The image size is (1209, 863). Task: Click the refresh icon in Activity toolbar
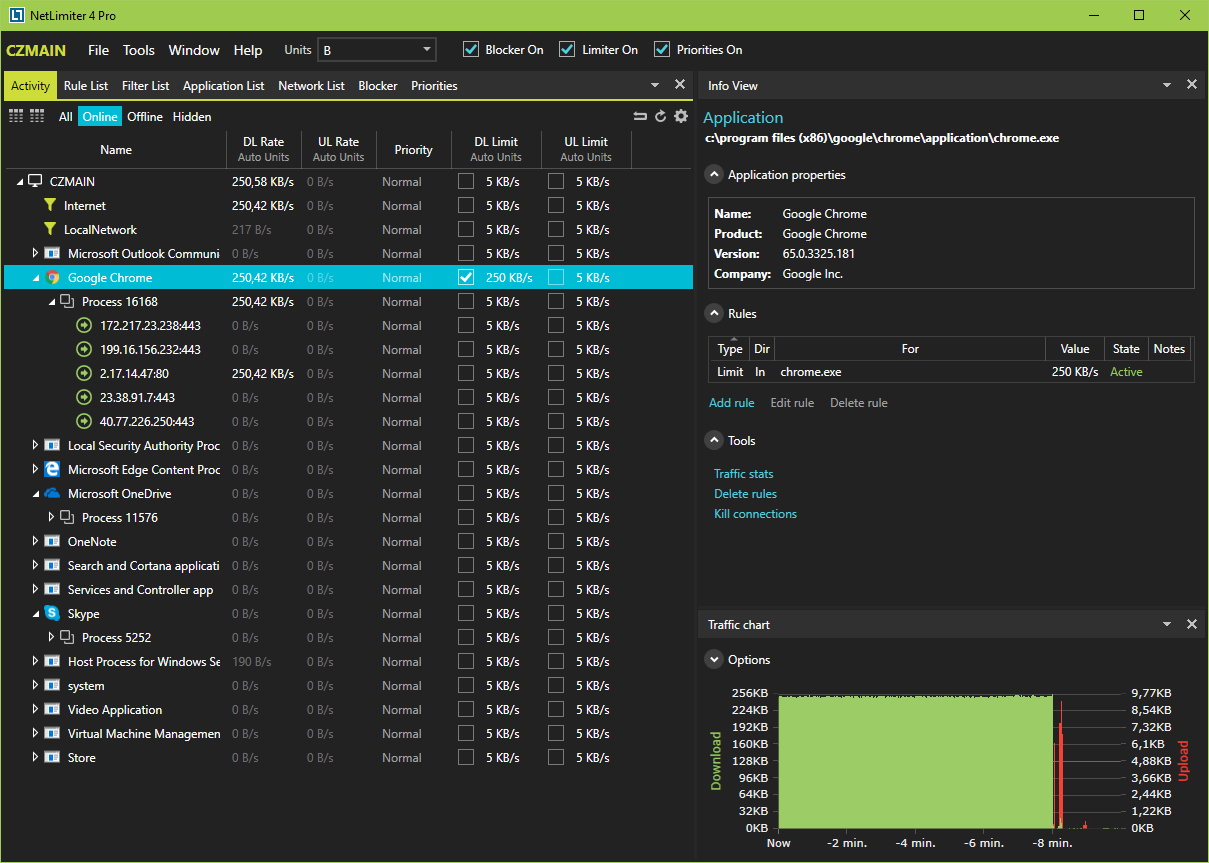660,116
